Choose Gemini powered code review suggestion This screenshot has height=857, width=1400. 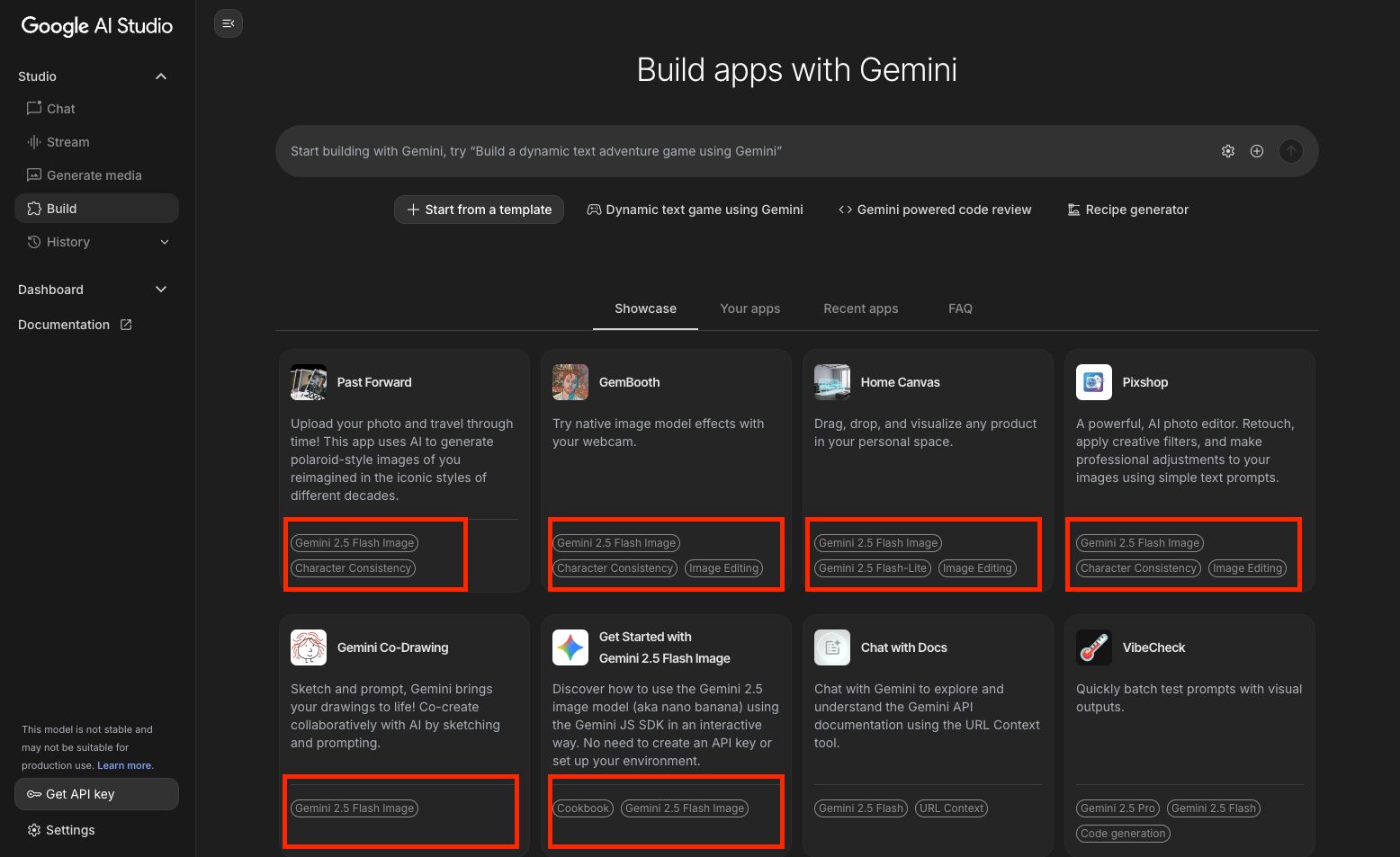[935, 210]
